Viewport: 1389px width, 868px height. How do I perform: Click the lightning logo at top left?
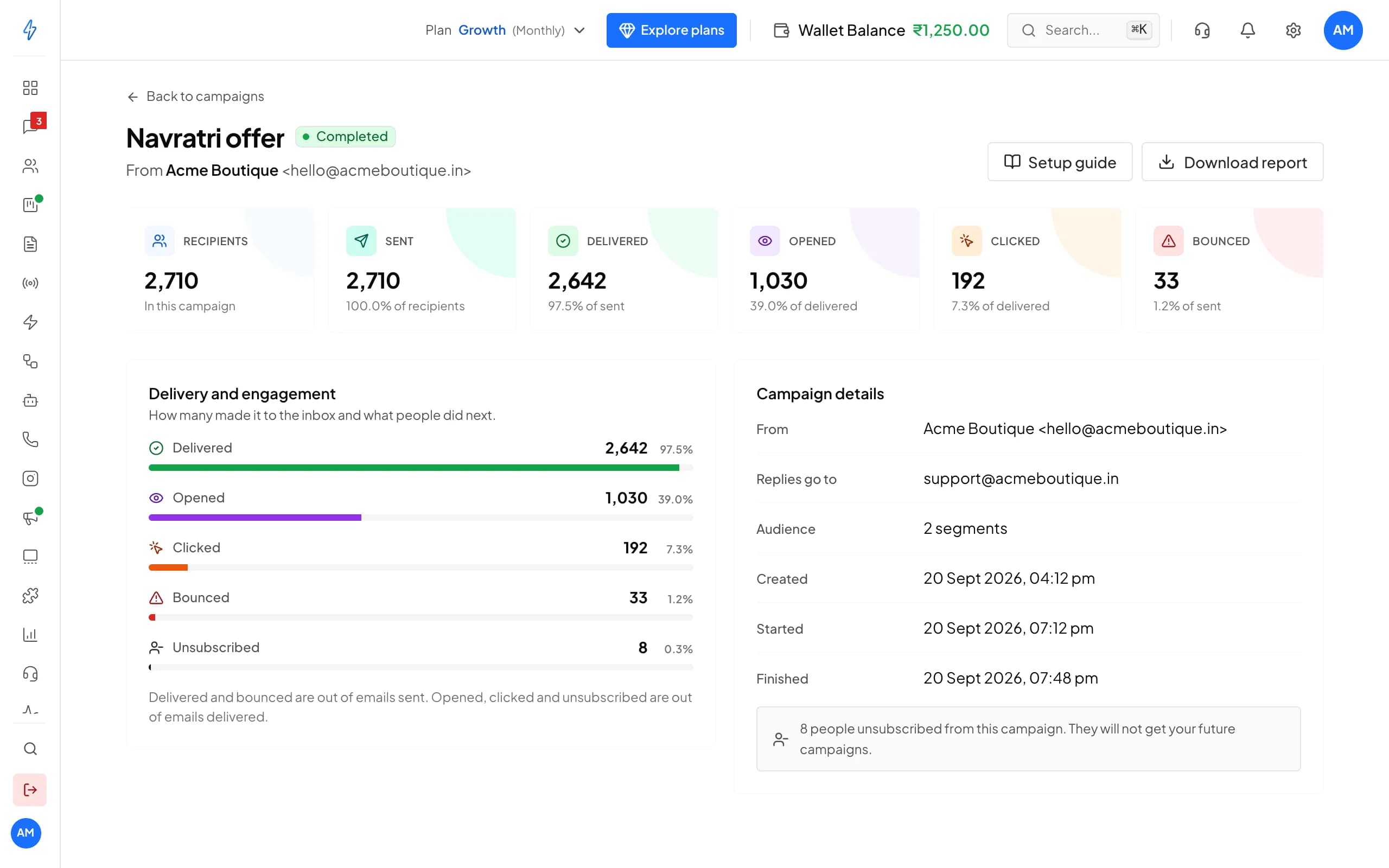[30, 29]
